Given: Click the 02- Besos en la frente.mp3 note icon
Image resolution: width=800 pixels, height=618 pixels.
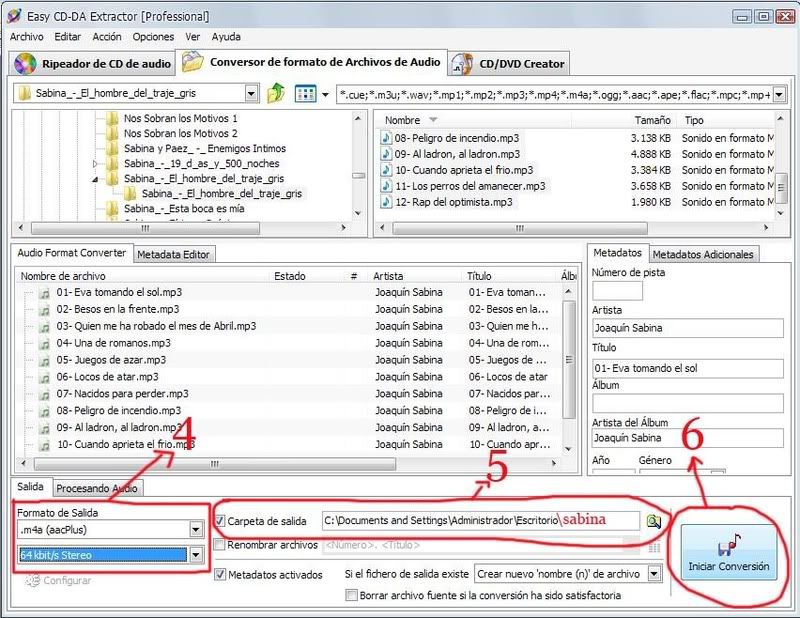Looking at the screenshot, I should click(45, 310).
